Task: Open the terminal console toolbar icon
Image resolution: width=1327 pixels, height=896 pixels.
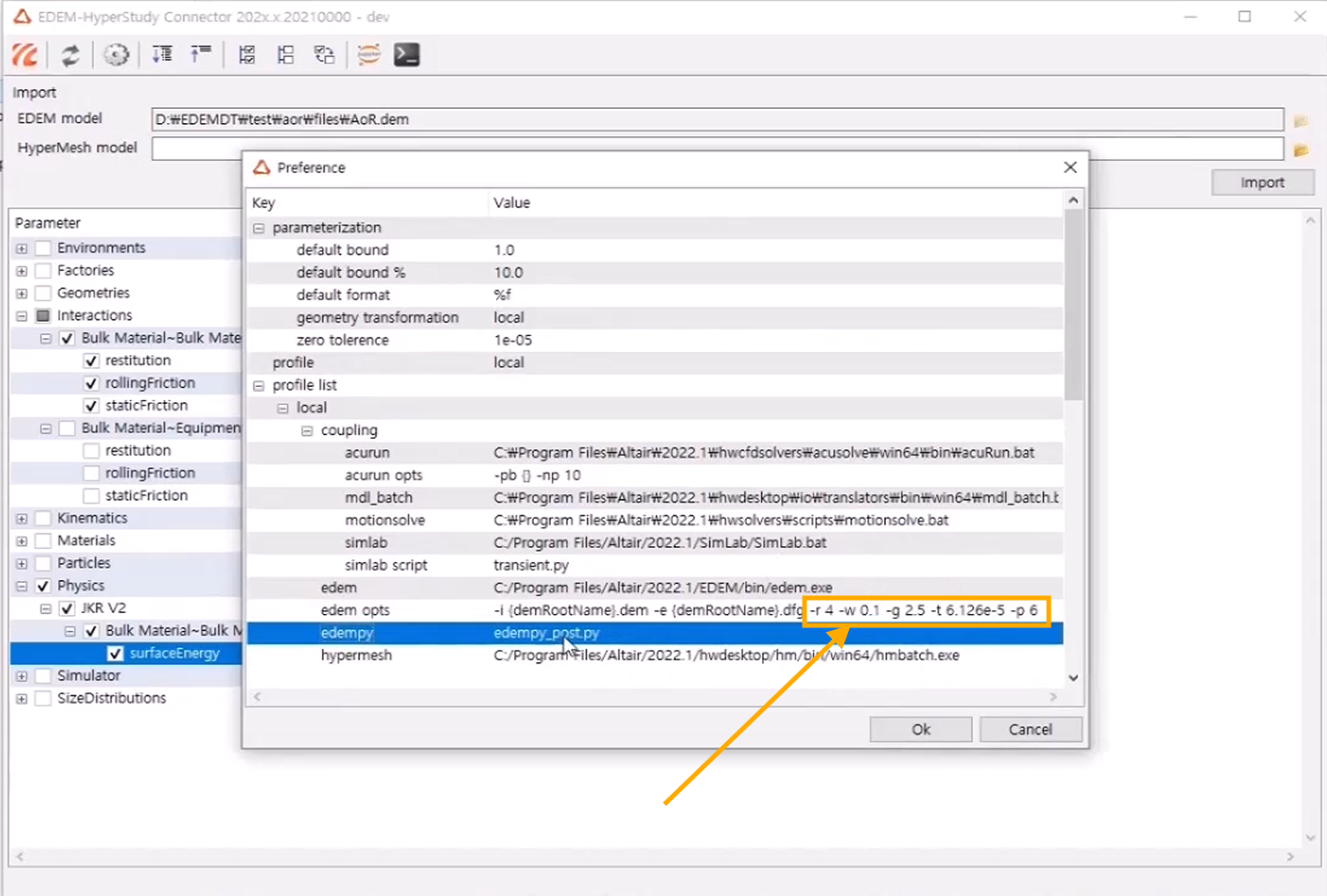Action: pyautogui.click(x=407, y=55)
